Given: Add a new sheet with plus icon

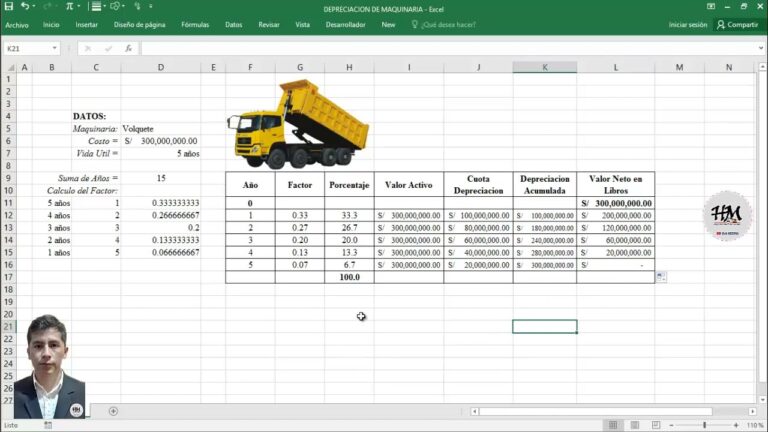Looking at the screenshot, I should point(113,411).
